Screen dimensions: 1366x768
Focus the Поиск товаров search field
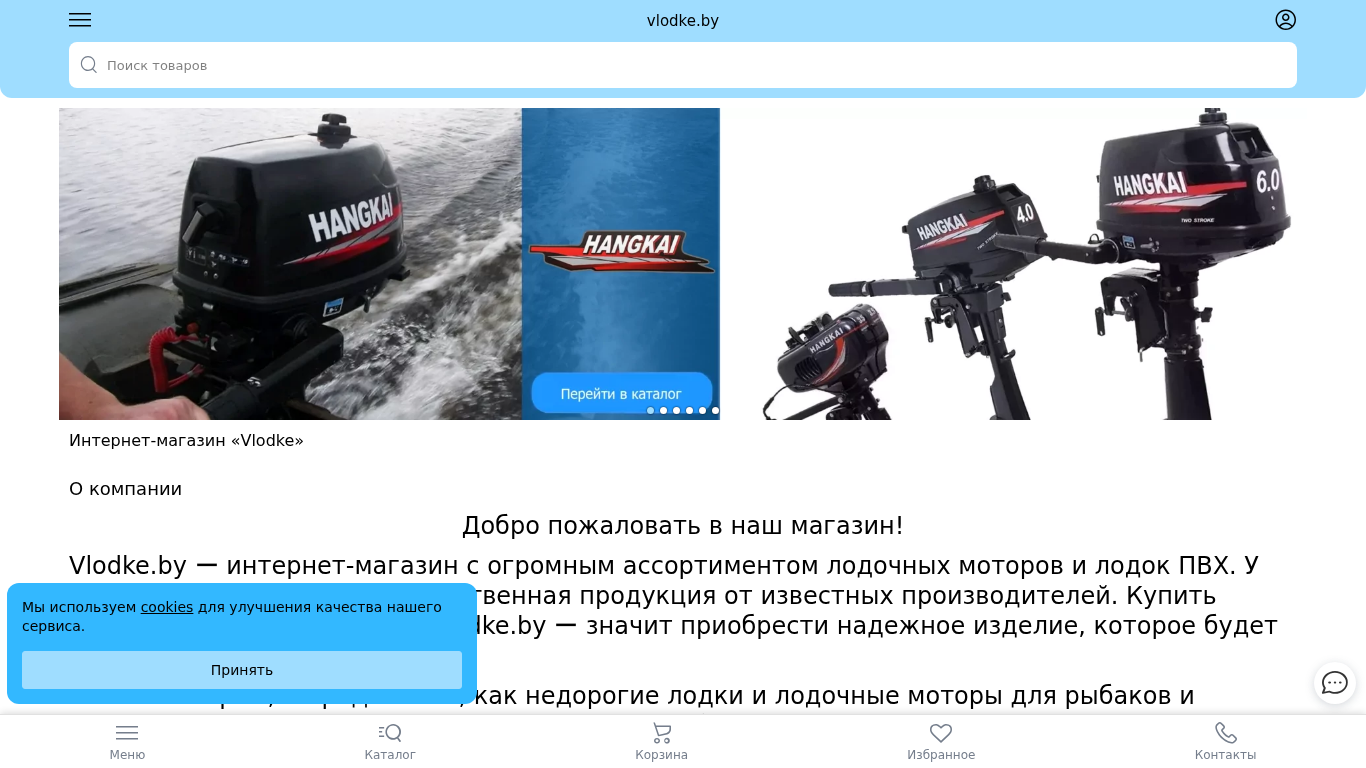coord(690,65)
